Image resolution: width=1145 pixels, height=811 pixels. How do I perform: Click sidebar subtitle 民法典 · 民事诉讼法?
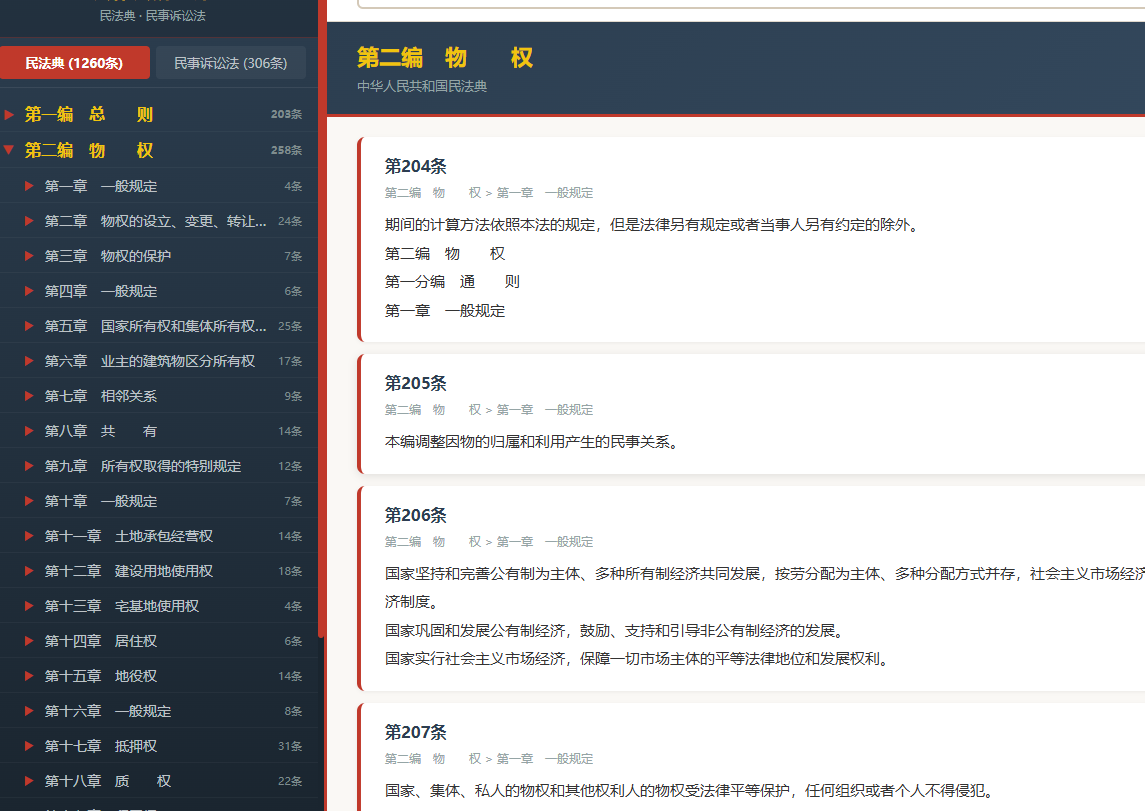(153, 15)
